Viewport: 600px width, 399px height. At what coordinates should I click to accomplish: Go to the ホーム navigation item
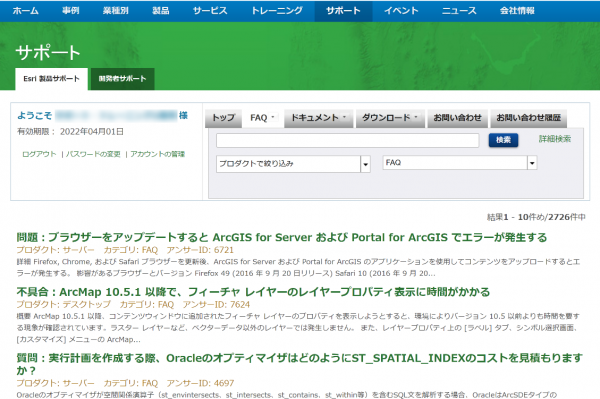(26, 11)
